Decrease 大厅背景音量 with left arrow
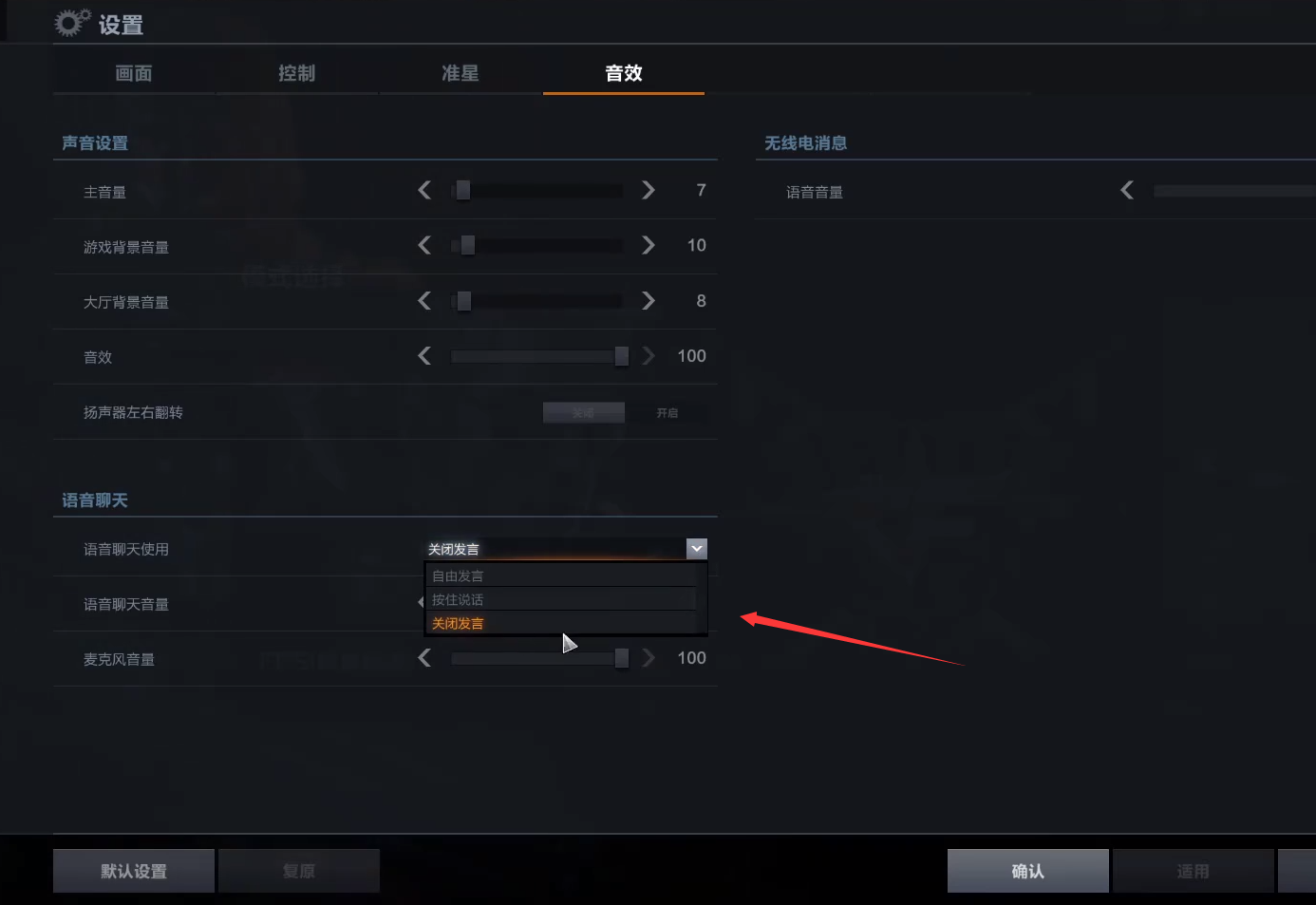Screen dimensions: 1316x905 tap(424, 300)
